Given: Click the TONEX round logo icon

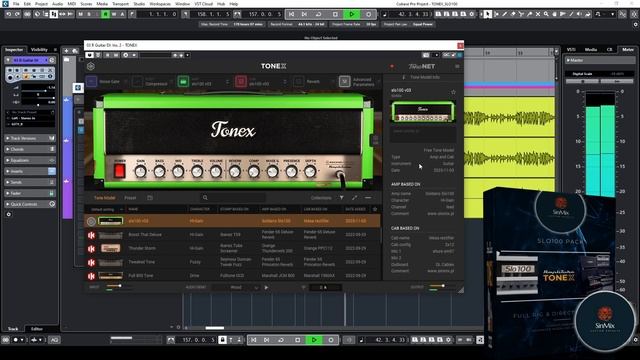Looking at the screenshot, I should pyautogui.click(x=91, y=66).
